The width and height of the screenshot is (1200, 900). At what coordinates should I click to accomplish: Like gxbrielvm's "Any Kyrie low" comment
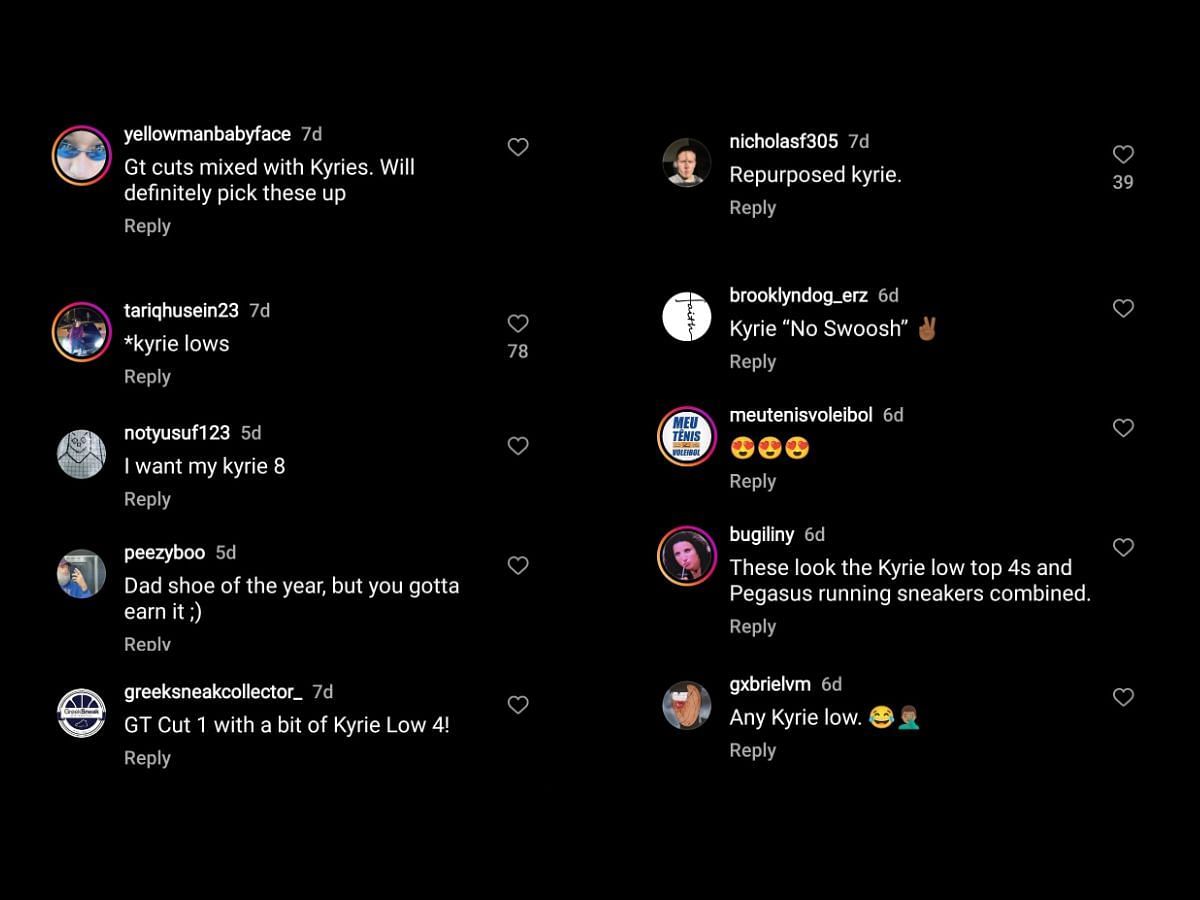tap(1123, 697)
